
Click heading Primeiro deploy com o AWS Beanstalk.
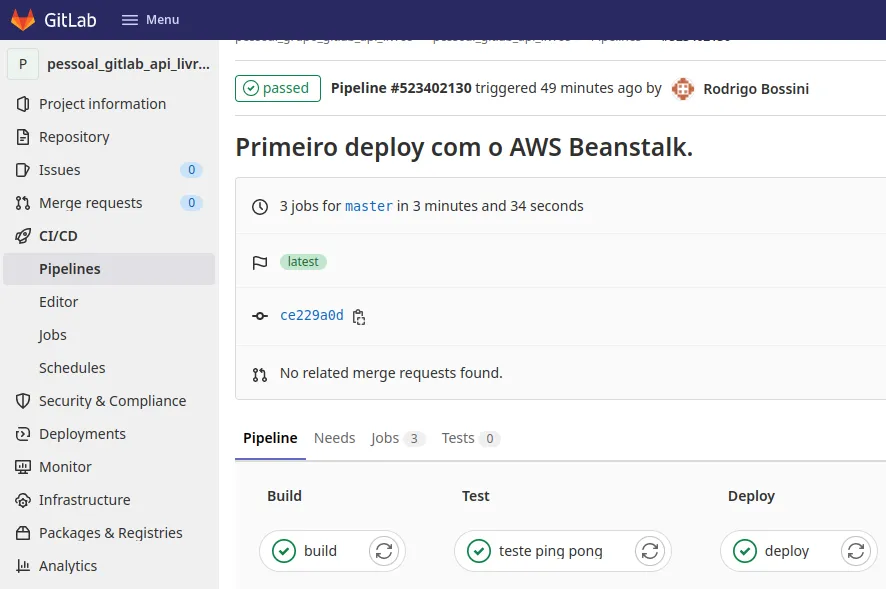[x=464, y=148]
